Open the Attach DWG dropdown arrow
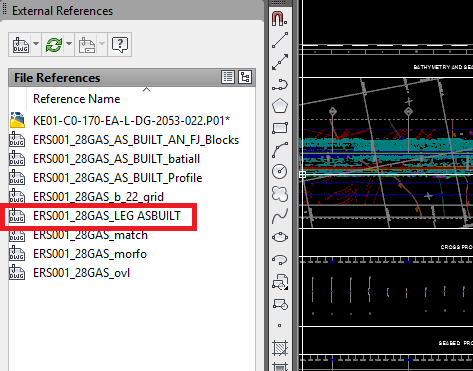The width and height of the screenshot is (473, 371). pos(36,44)
